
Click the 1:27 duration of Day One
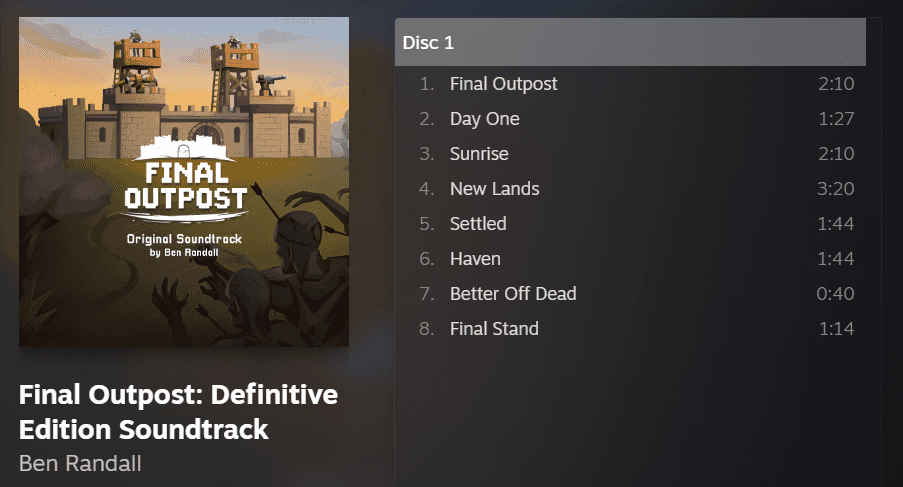coord(836,119)
